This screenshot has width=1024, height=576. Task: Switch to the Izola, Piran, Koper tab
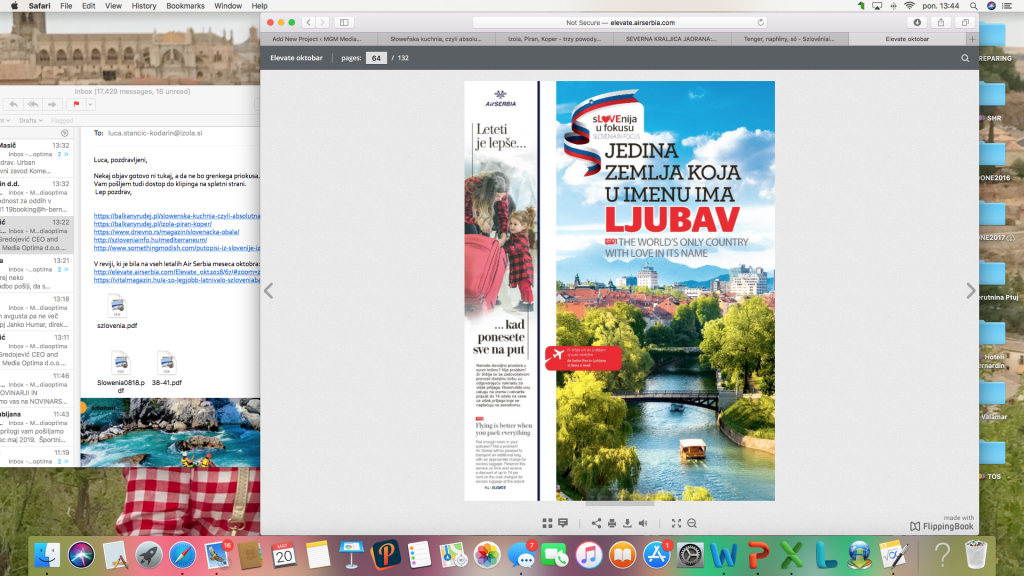[x=554, y=39]
